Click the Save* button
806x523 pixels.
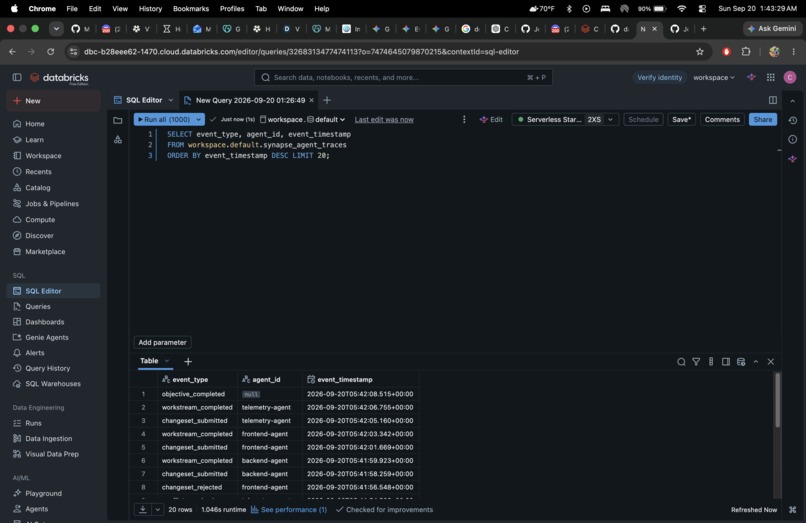pyautogui.click(x=682, y=119)
